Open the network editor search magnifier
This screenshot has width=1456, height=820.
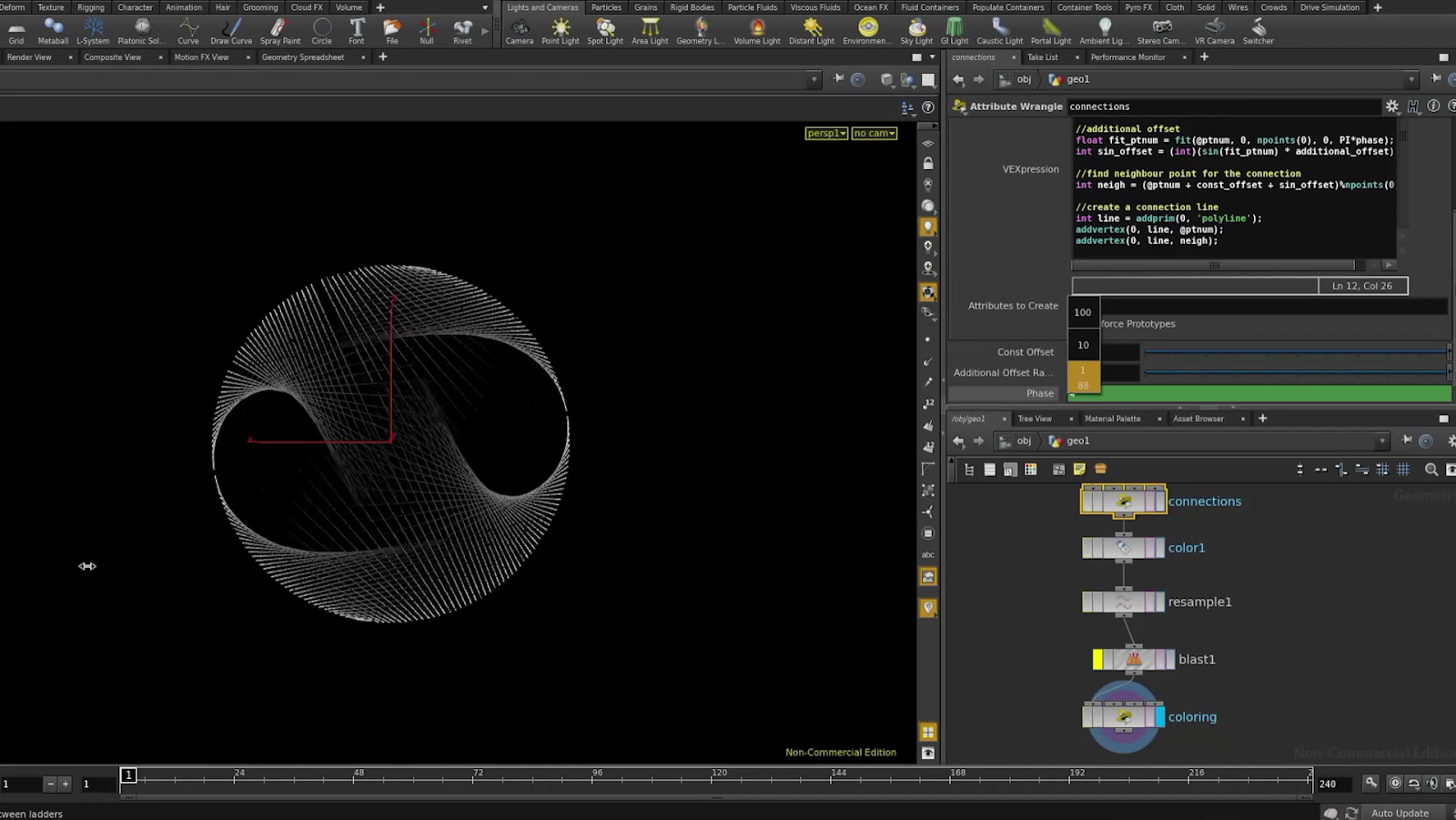[1431, 470]
